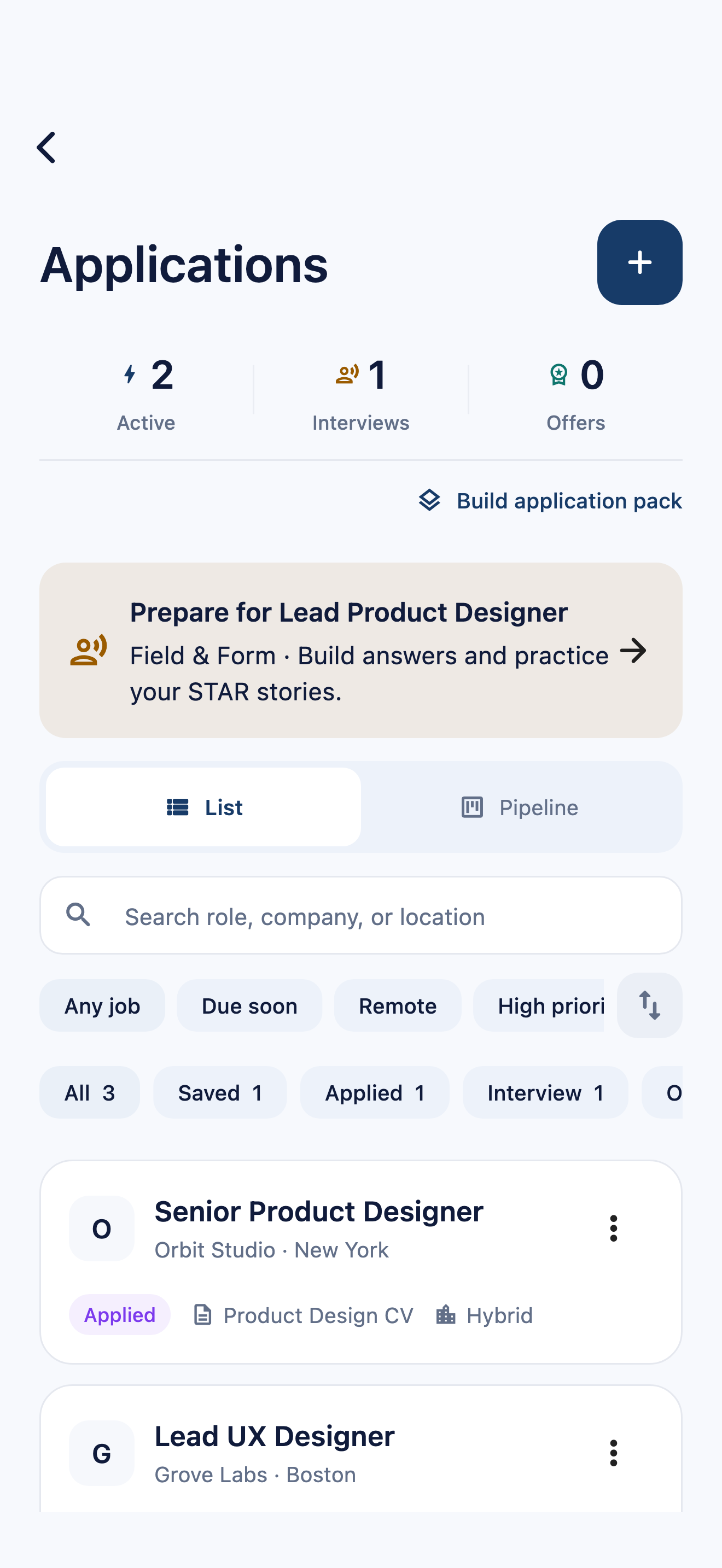Open more options for Senior Product Designer
Screen dimensions: 722x1568
click(x=614, y=1228)
